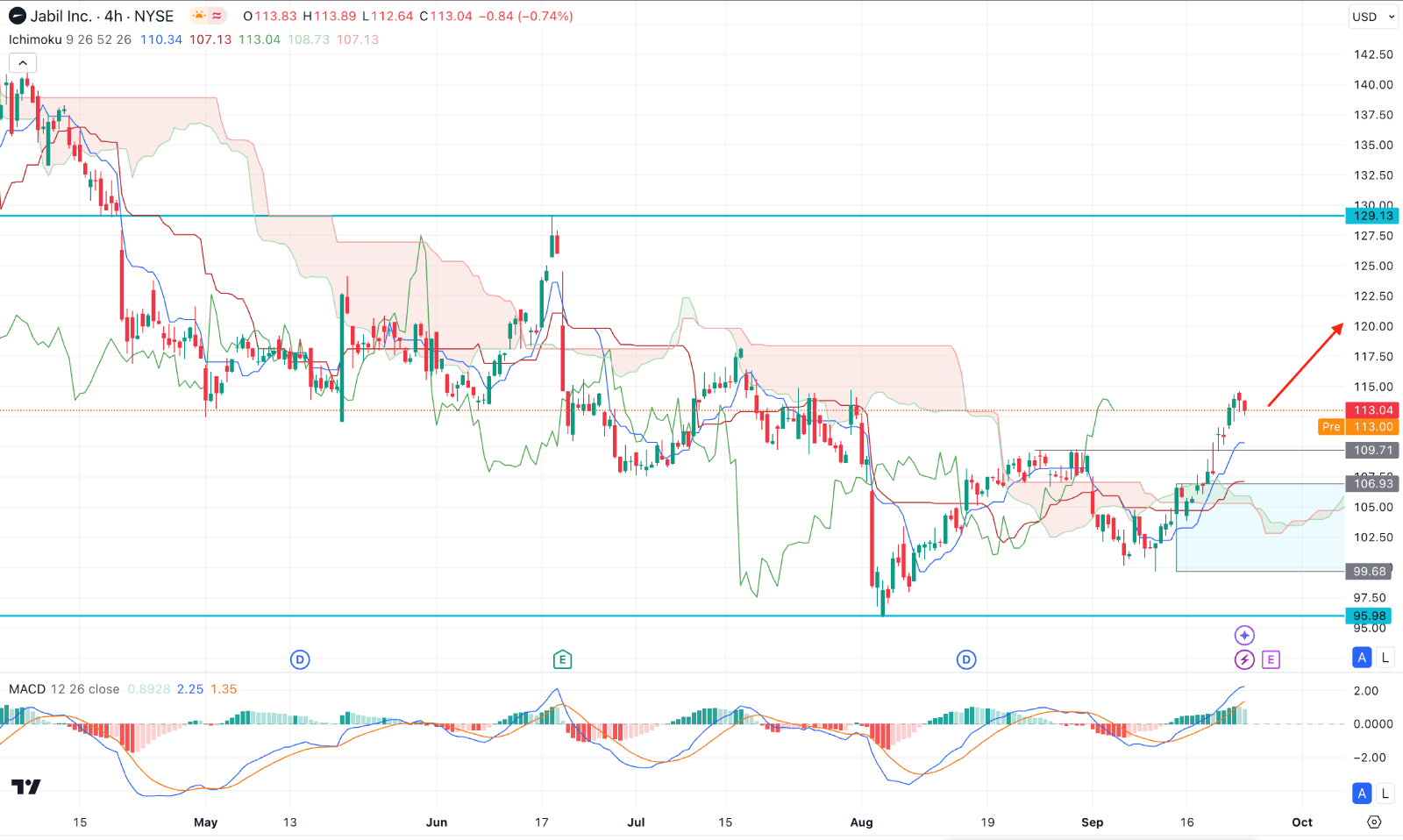This screenshot has width=1403, height=840.
Task: Toggle auto scale on MACD pane
Action: point(1362,794)
